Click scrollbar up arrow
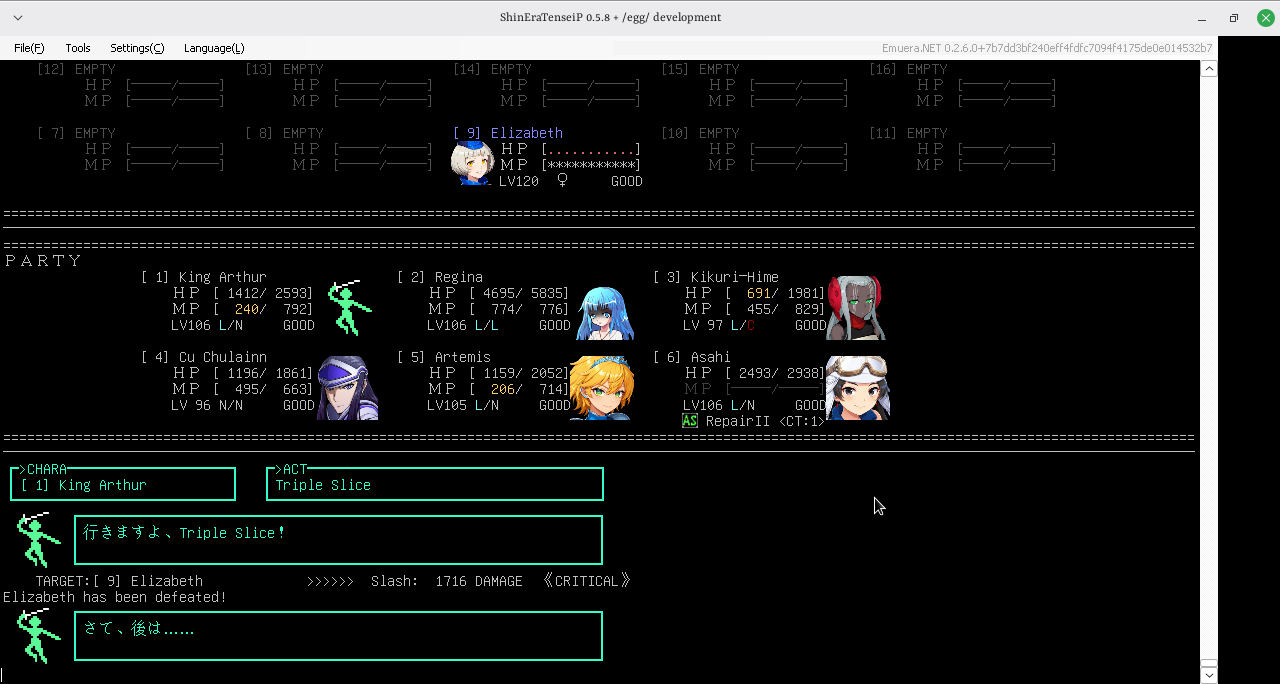 1209,69
